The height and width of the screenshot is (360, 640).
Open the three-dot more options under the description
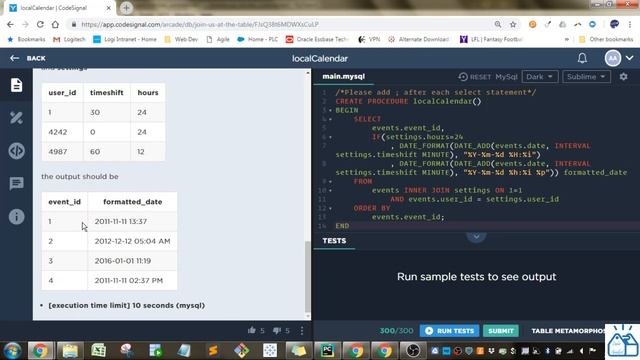point(302,330)
